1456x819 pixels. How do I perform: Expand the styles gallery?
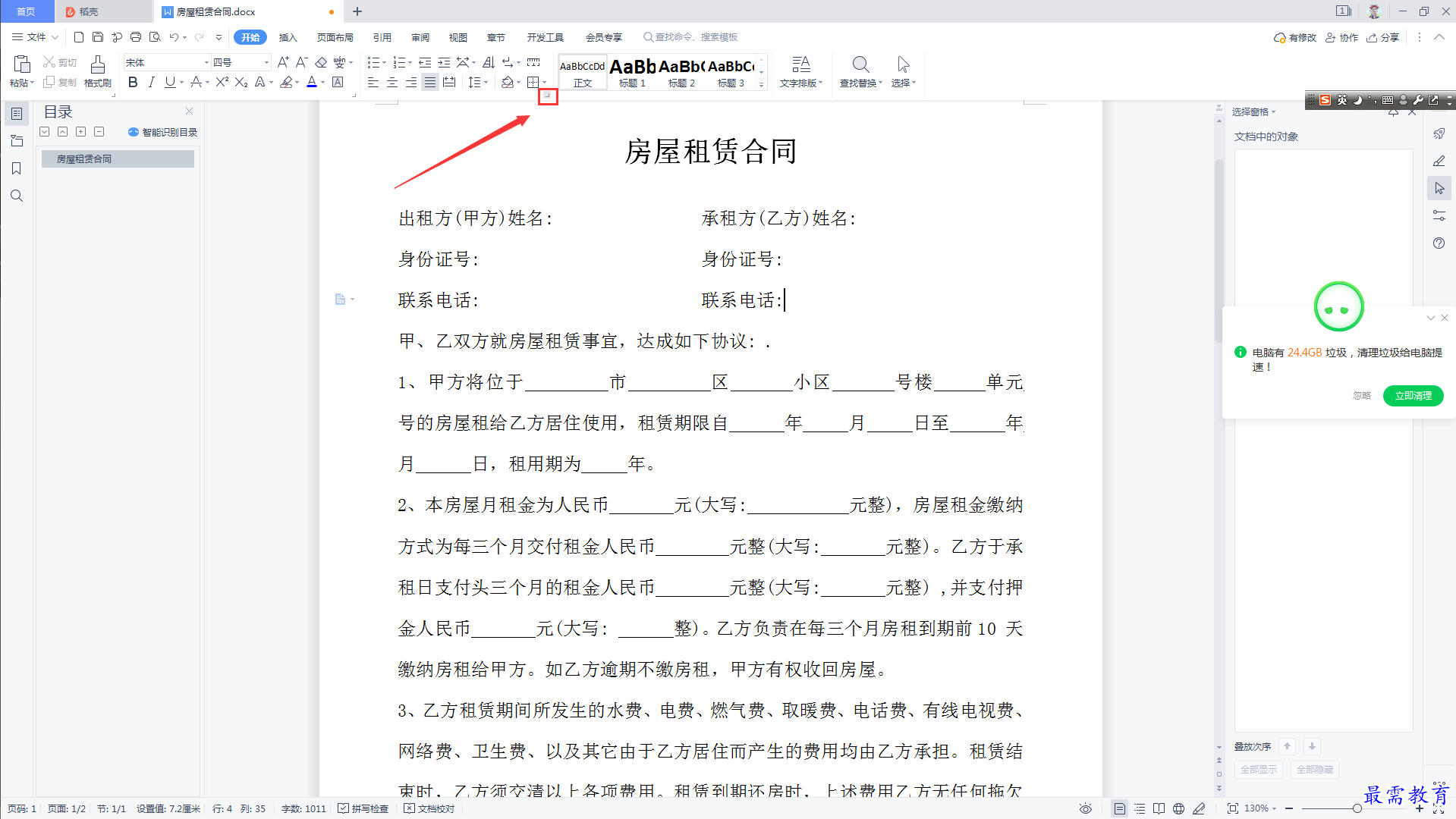761,85
